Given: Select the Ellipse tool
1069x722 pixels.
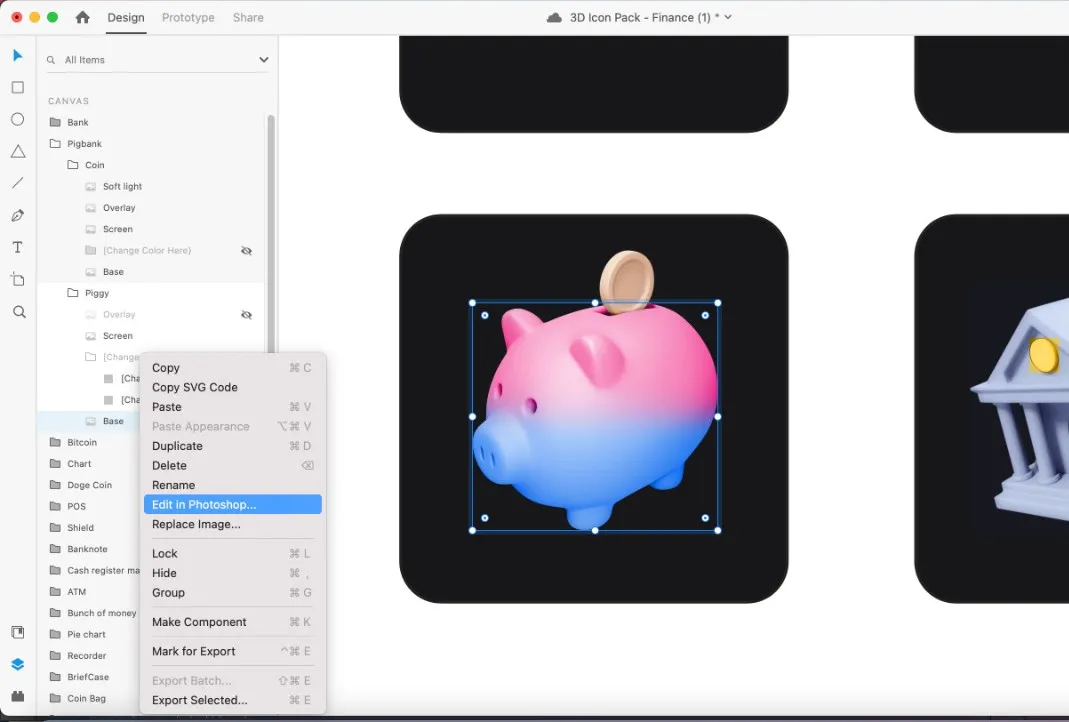Looking at the screenshot, I should (x=18, y=119).
